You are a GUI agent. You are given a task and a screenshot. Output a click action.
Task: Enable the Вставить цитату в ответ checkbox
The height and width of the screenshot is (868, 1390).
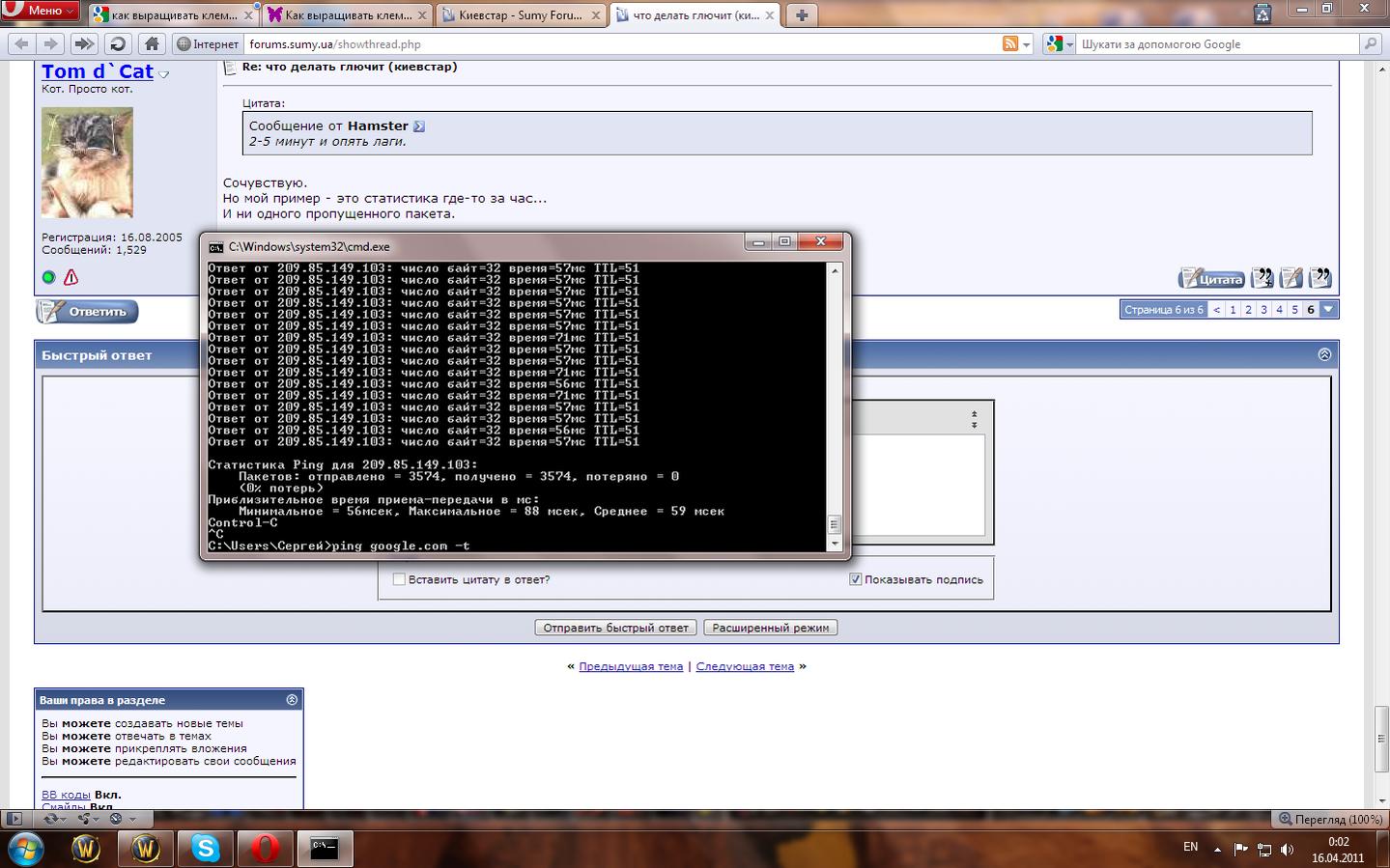click(x=399, y=579)
